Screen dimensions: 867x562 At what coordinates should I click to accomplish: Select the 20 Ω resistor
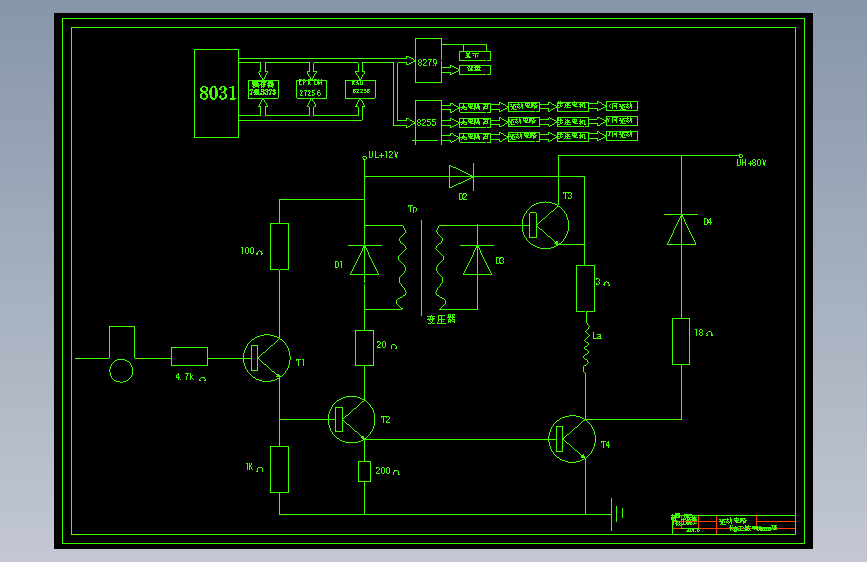[x=364, y=348]
